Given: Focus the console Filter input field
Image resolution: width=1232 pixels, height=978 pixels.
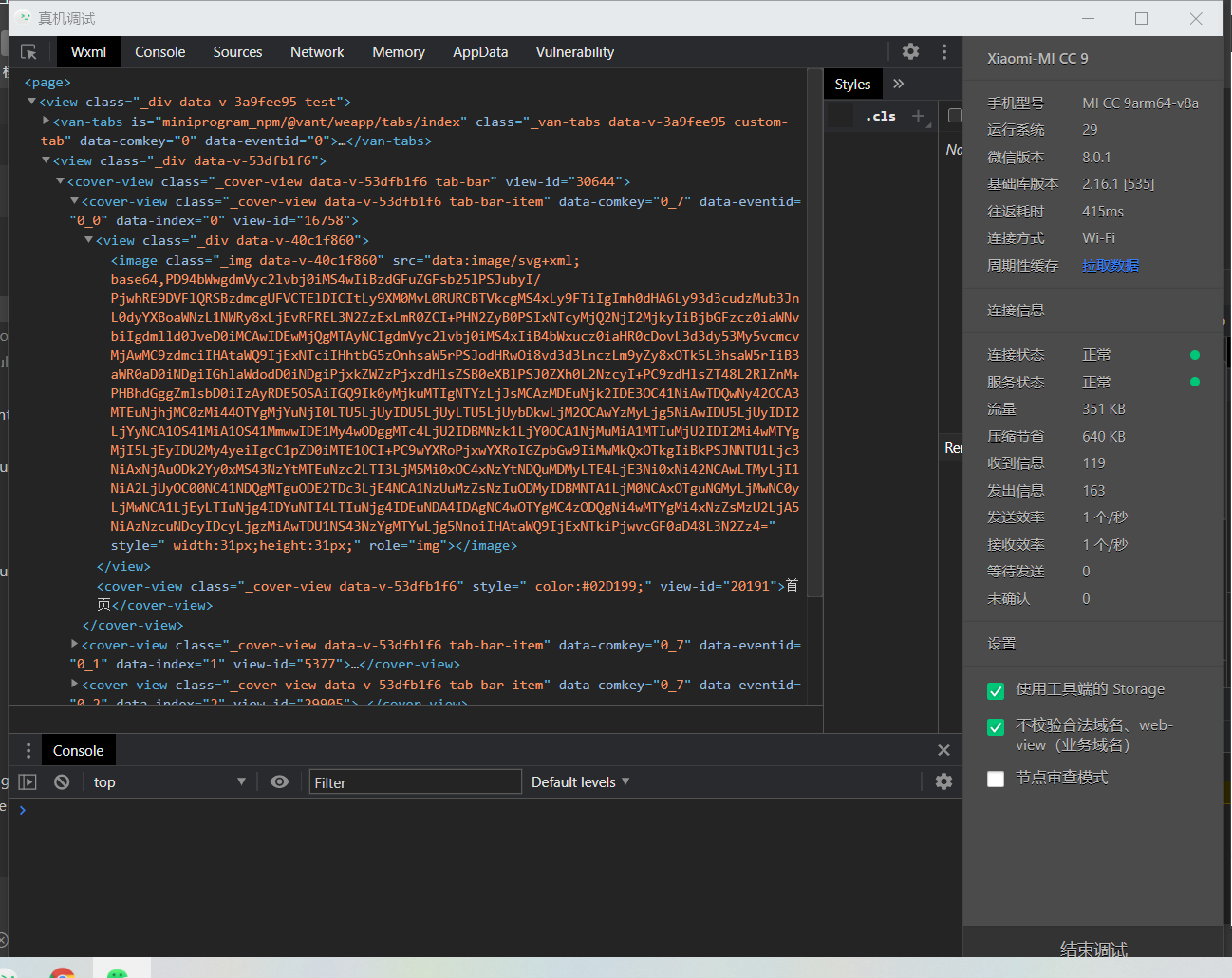Looking at the screenshot, I should point(415,781).
